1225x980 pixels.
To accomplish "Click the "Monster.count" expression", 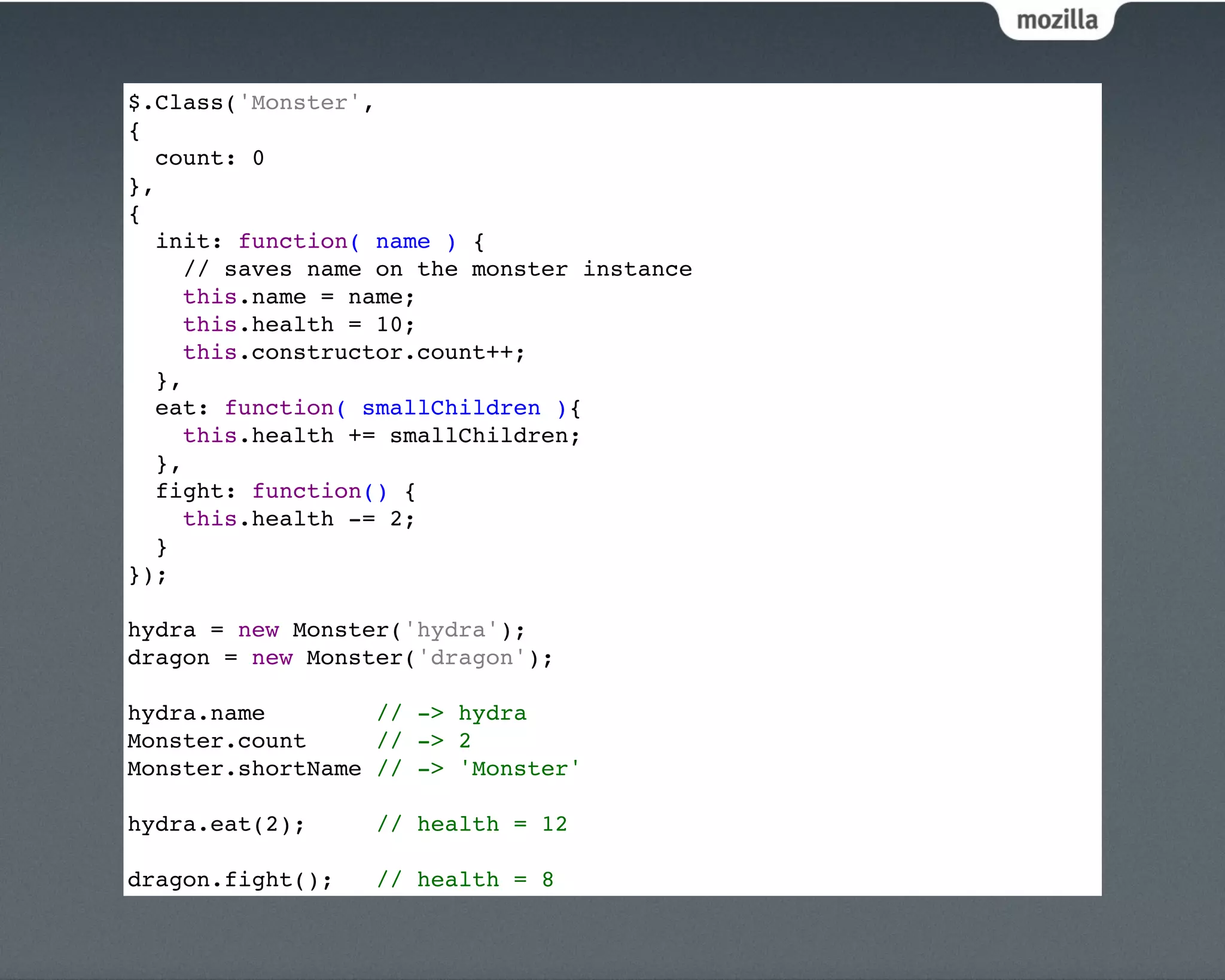I will (x=217, y=741).
